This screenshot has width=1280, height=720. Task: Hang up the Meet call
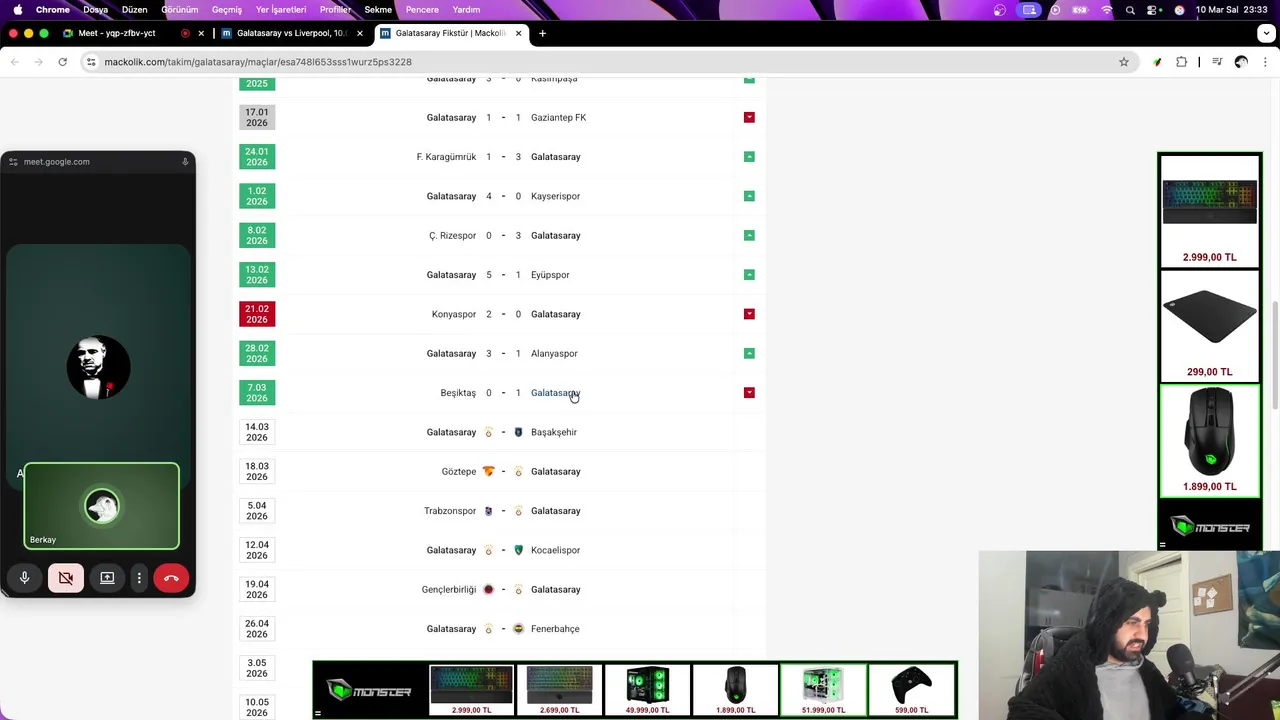(171, 578)
